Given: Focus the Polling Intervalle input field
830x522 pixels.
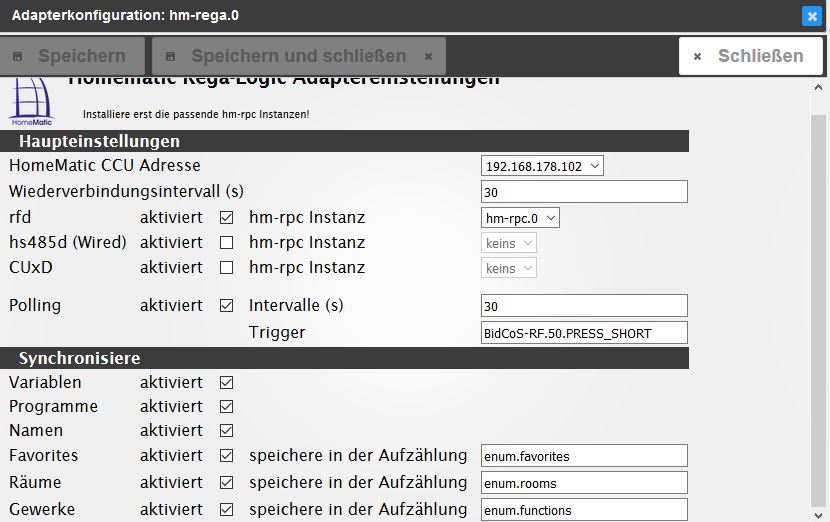Looking at the screenshot, I should (x=584, y=306).
